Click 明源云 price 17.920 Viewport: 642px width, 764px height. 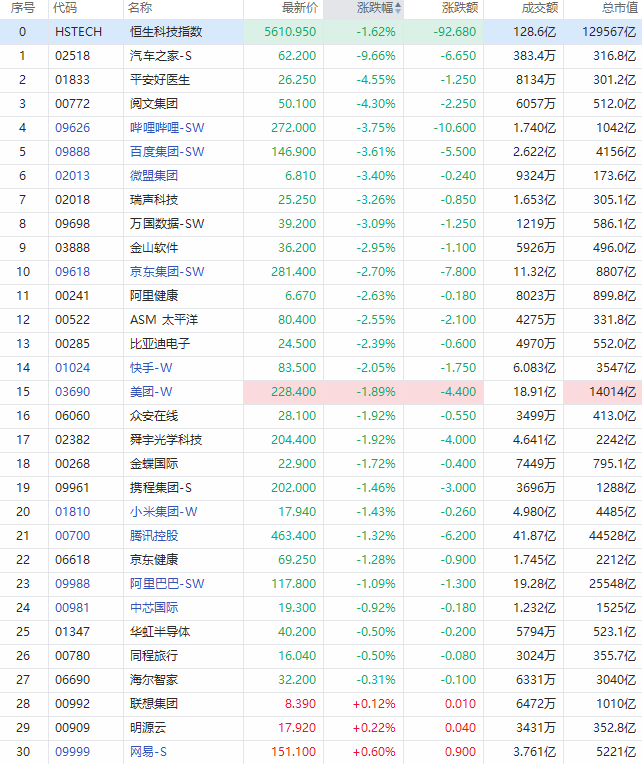pyautogui.click(x=297, y=727)
